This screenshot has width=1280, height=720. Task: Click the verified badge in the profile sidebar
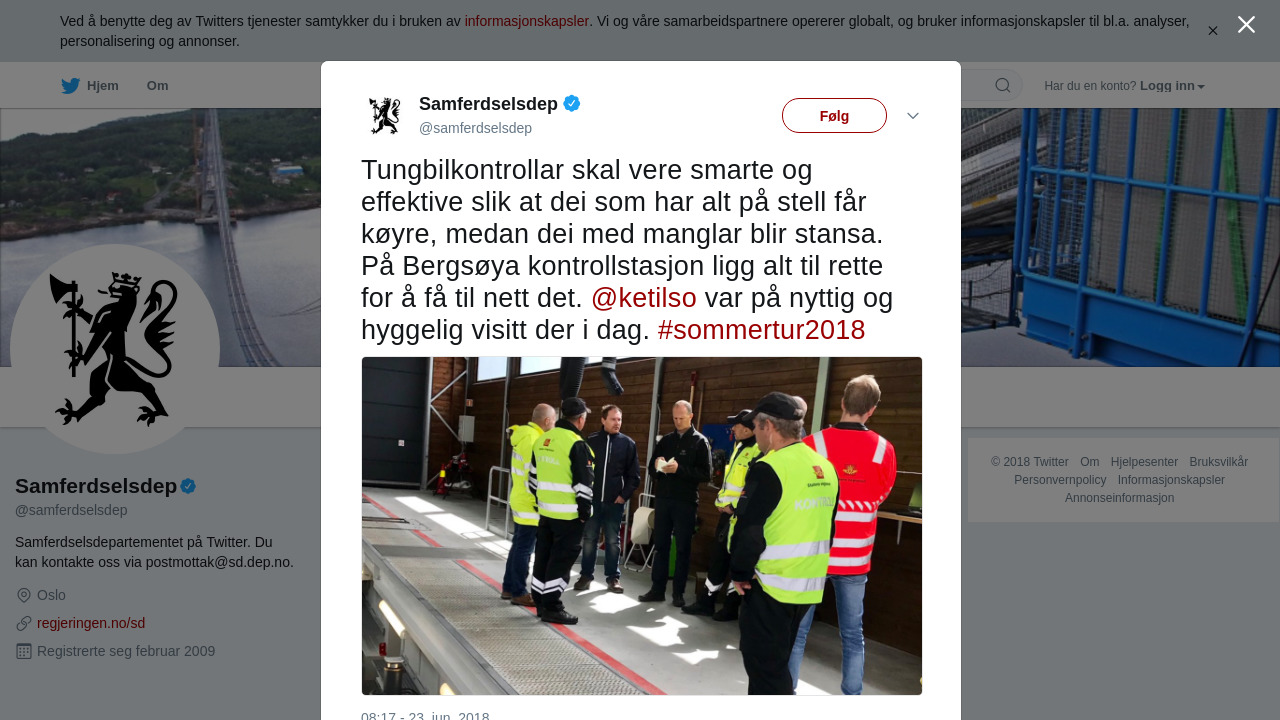coord(188,486)
